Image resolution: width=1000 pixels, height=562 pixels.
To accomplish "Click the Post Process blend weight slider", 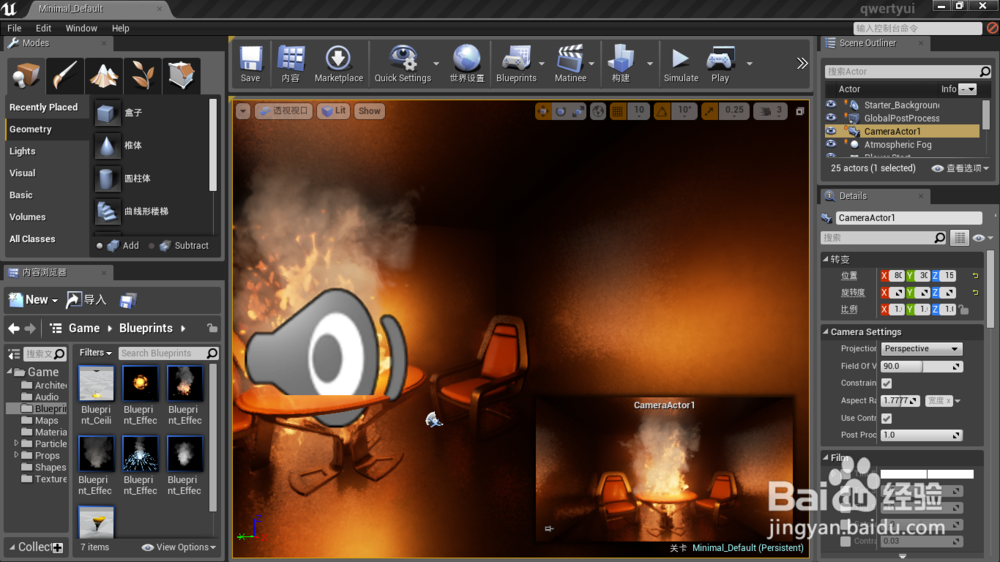I will coord(922,435).
